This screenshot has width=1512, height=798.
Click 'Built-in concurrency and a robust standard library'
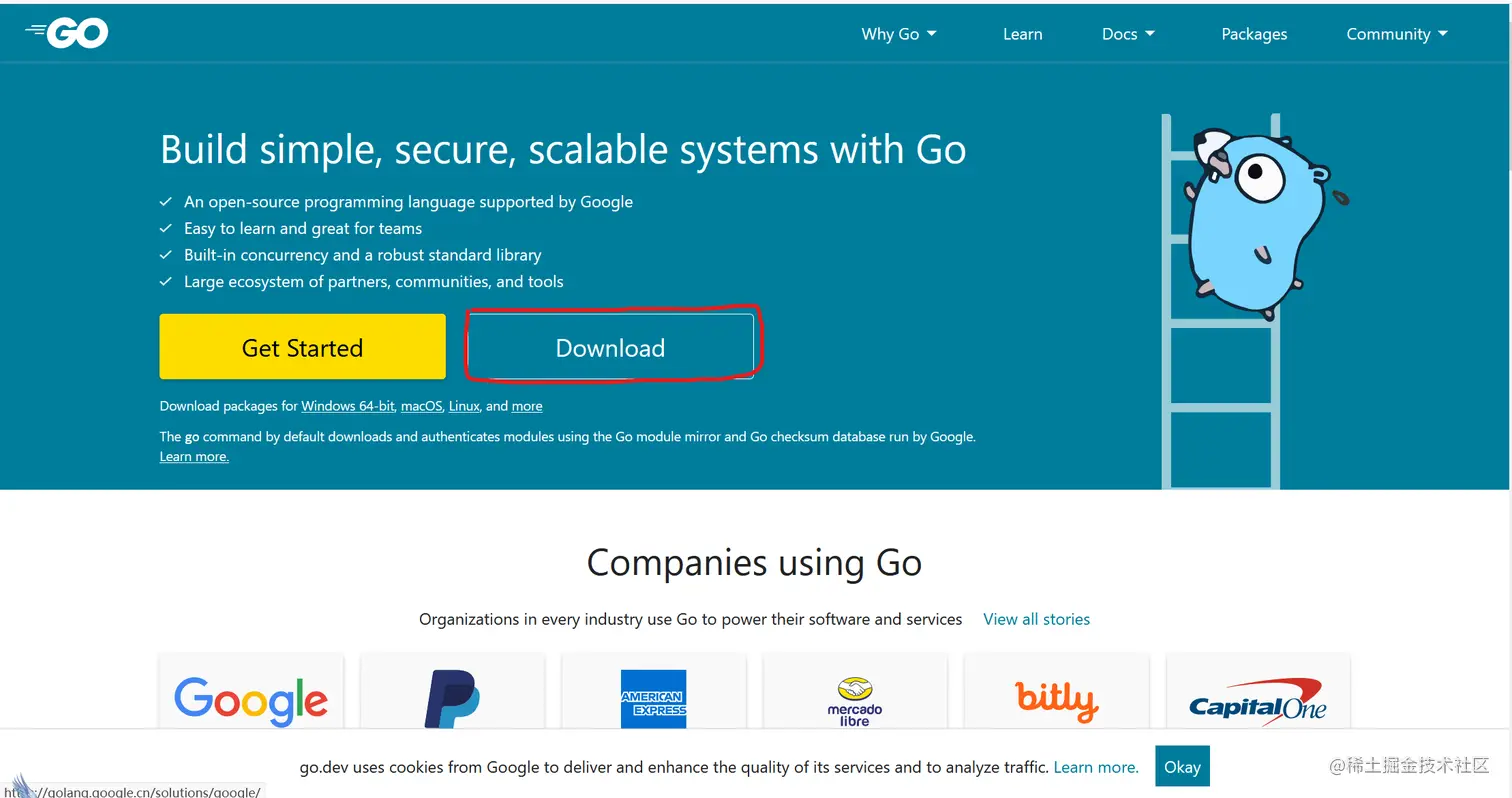[363, 255]
